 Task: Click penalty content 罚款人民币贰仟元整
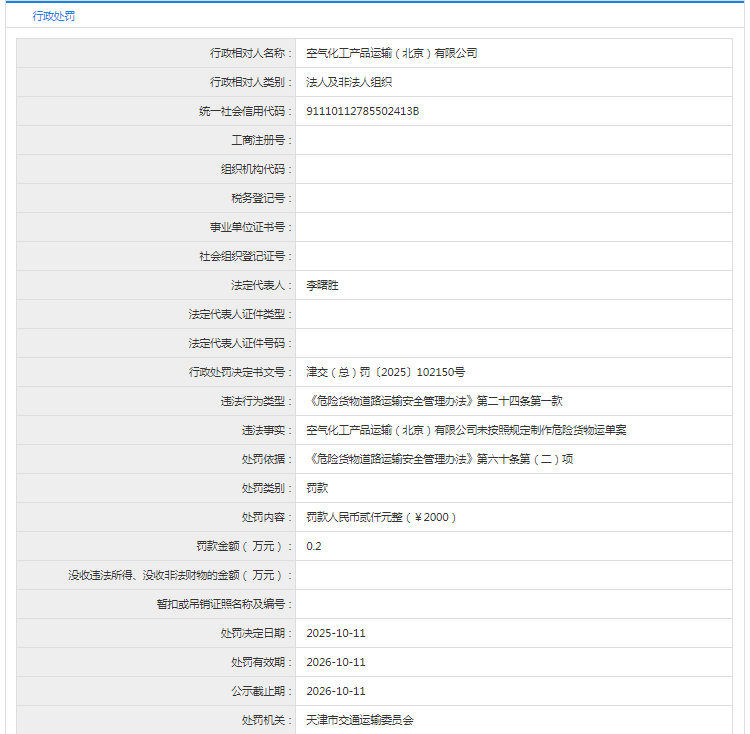(x=382, y=517)
